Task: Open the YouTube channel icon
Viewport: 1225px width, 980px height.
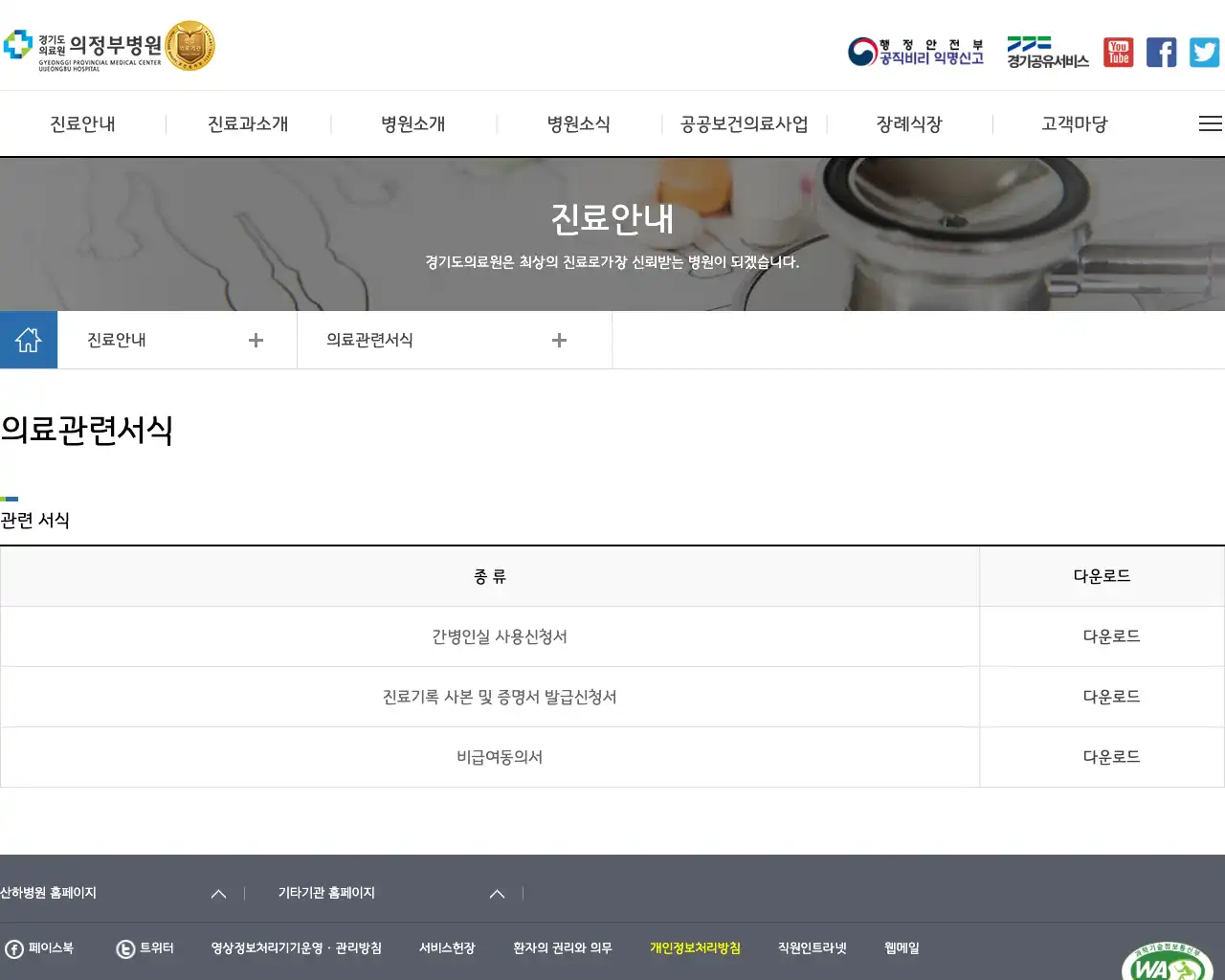Action: click(x=1117, y=52)
